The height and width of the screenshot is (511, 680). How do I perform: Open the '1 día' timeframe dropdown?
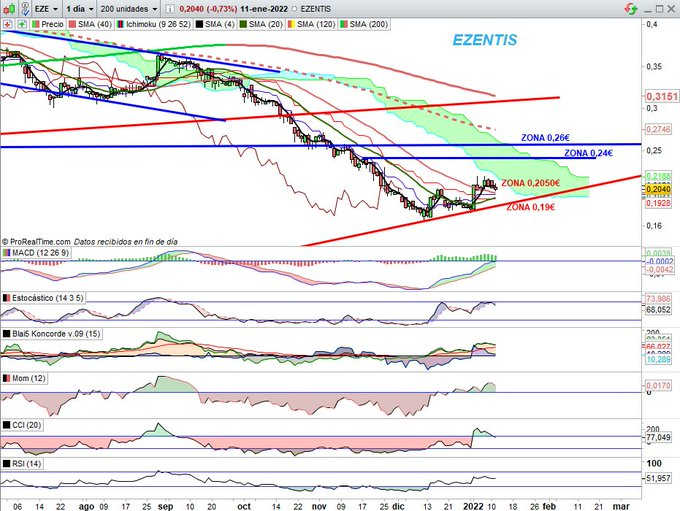[79, 9]
